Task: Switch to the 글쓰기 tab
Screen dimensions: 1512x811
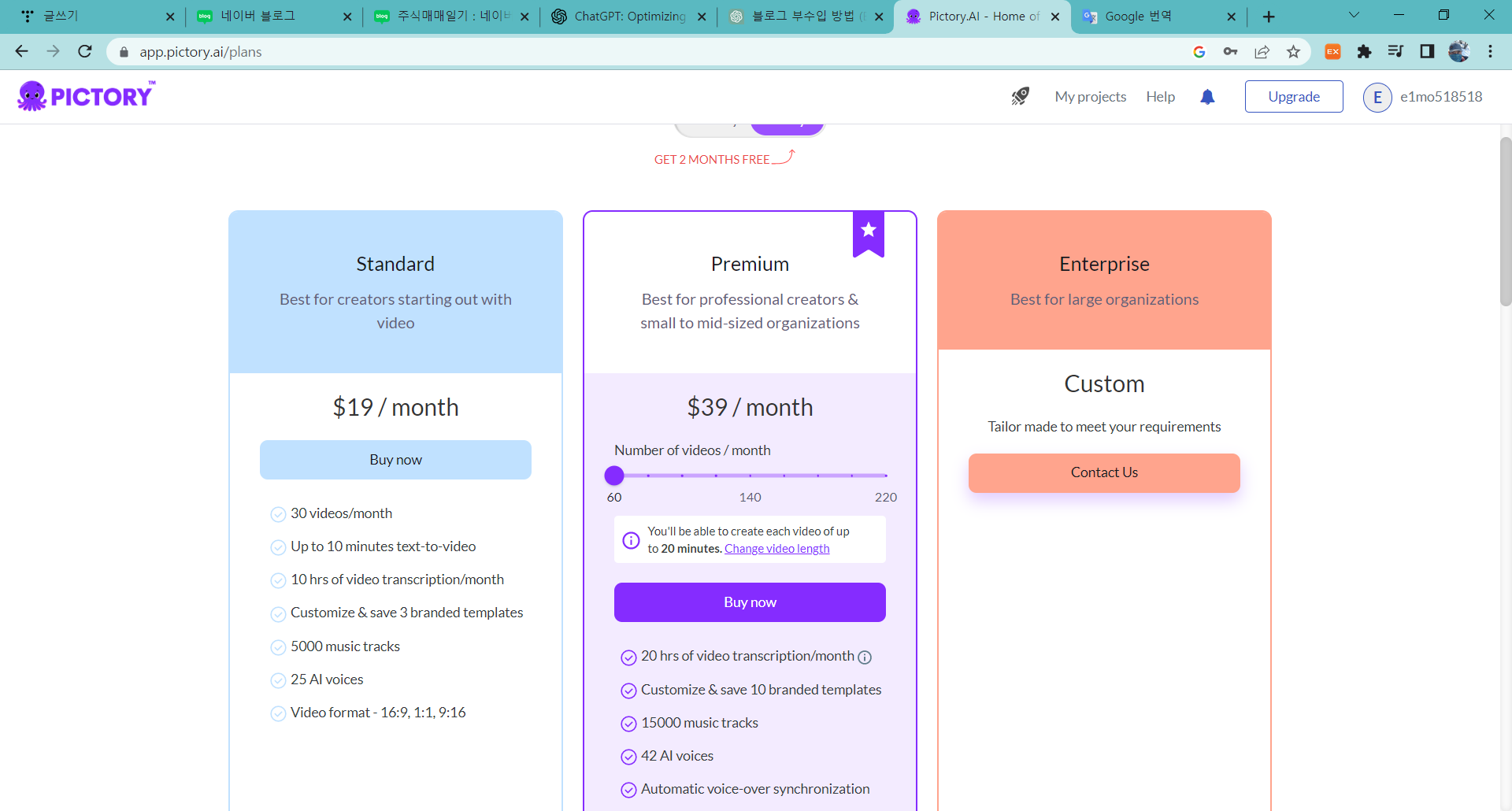Action: (x=94, y=17)
